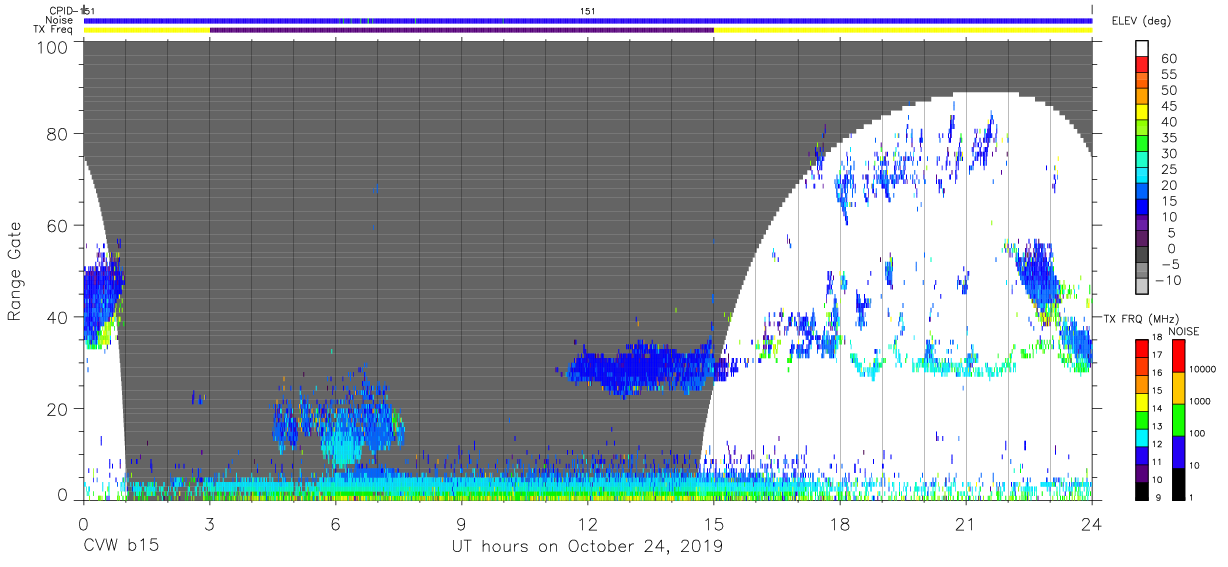The image size is (1228, 567).
Task: Click the '3' hour tick on UT axis
Action: click(209, 523)
